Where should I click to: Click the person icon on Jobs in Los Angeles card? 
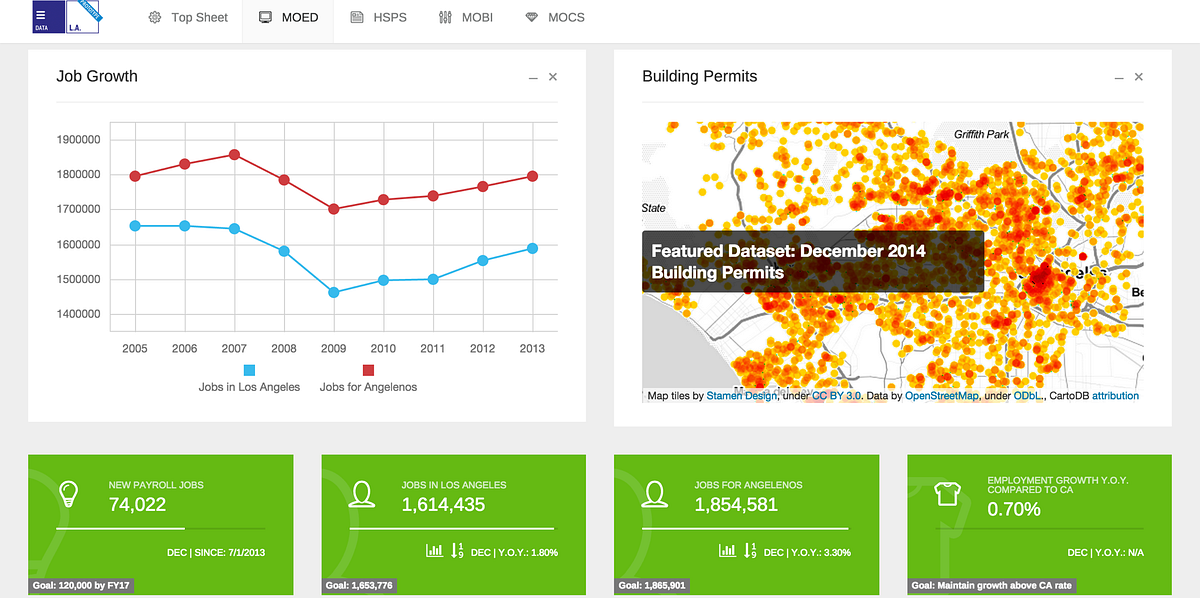click(x=362, y=494)
